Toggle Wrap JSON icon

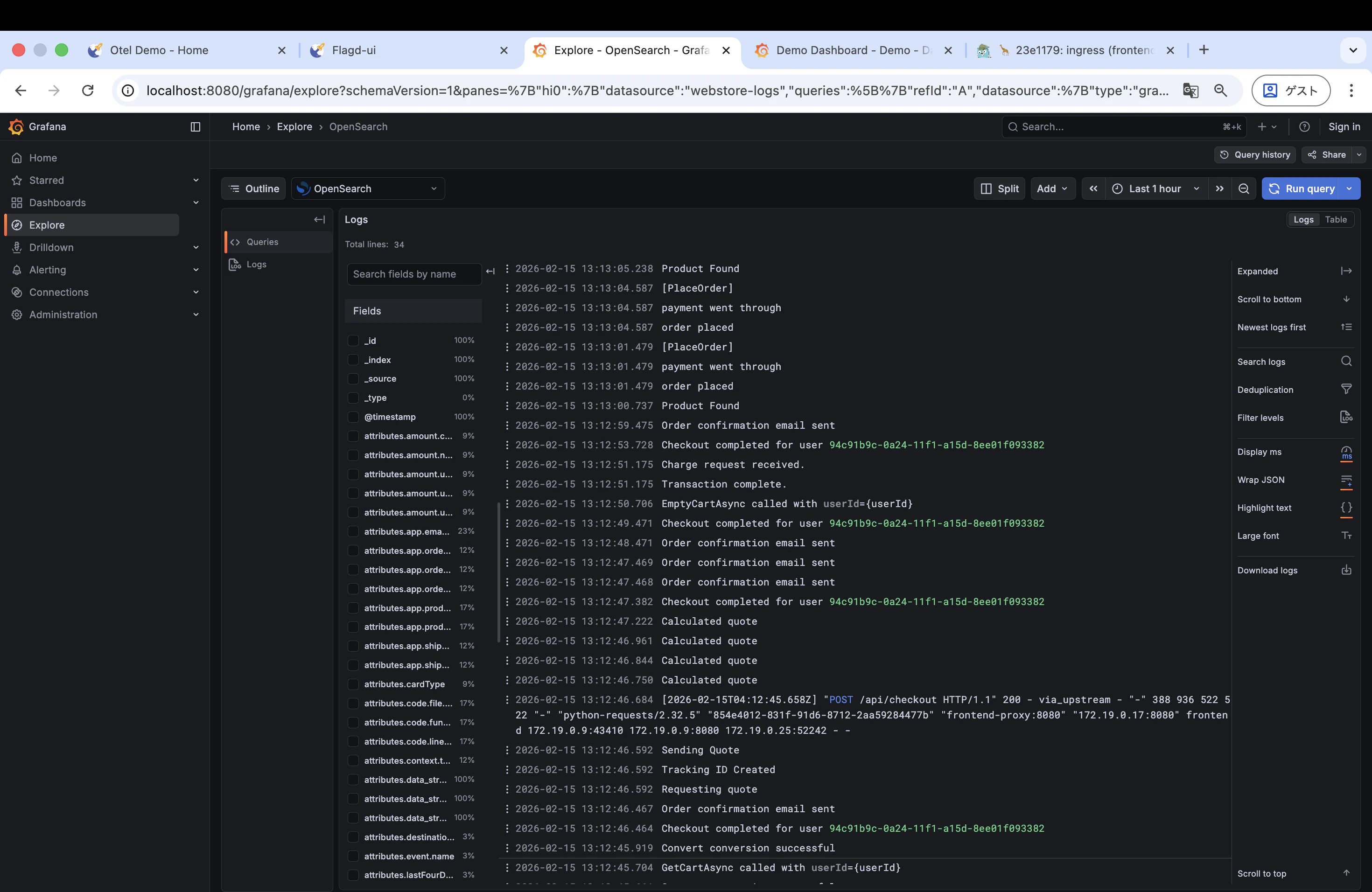1346,480
